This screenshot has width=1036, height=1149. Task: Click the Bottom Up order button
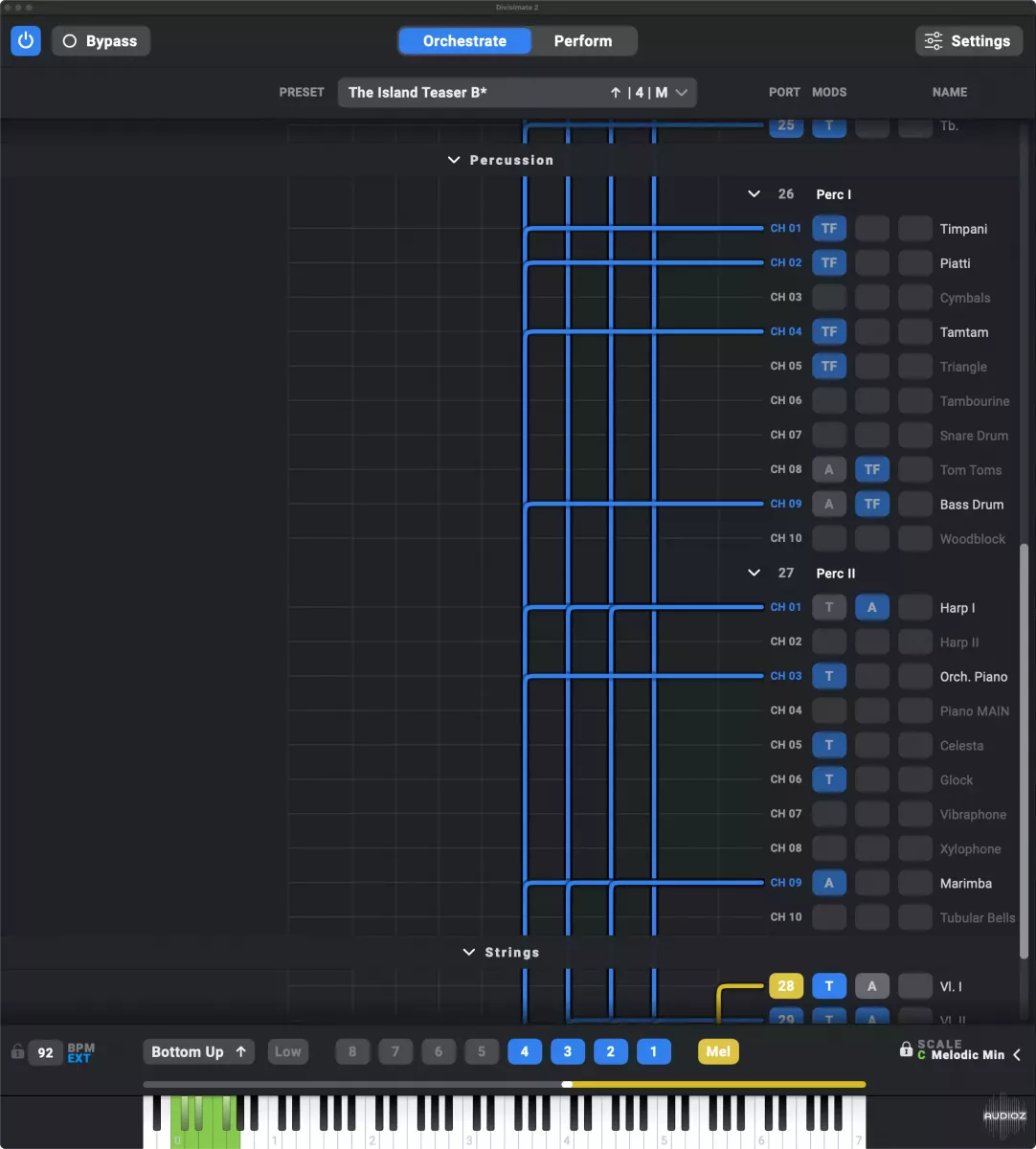point(198,1051)
